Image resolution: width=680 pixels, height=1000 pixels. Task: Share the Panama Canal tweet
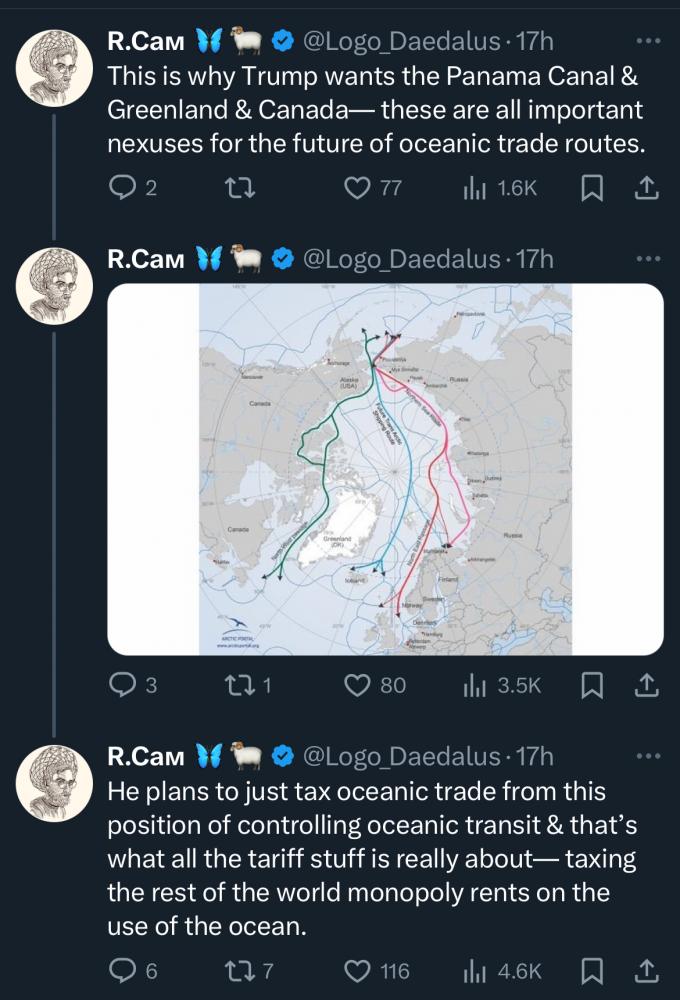(646, 187)
